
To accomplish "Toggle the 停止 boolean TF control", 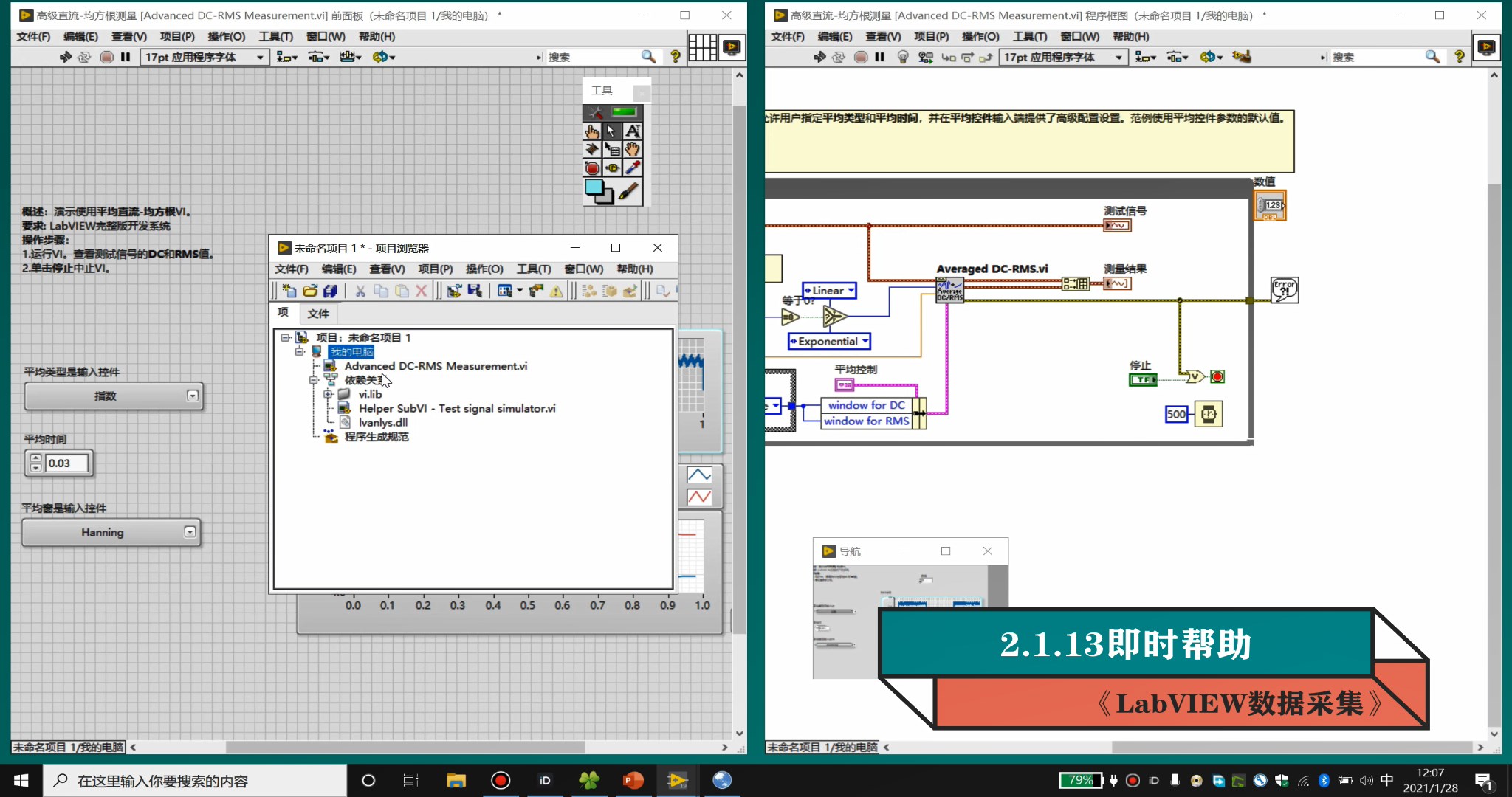I will pyautogui.click(x=1143, y=379).
